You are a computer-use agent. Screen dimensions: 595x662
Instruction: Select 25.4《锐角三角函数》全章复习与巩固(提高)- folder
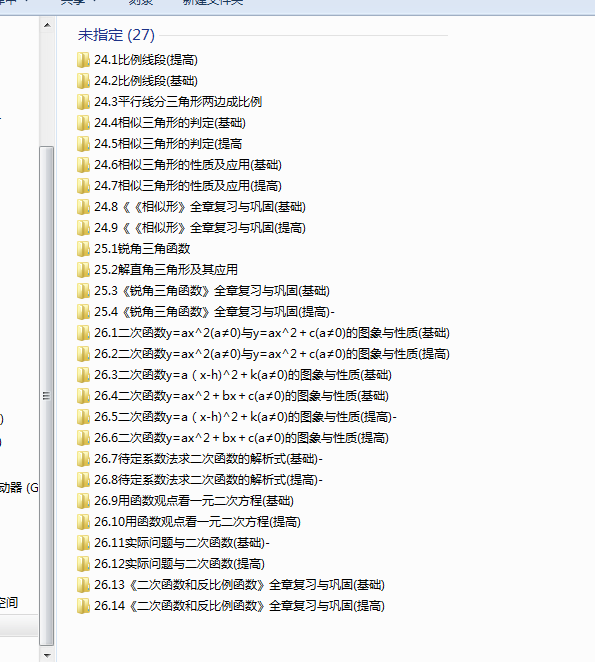[206, 312]
